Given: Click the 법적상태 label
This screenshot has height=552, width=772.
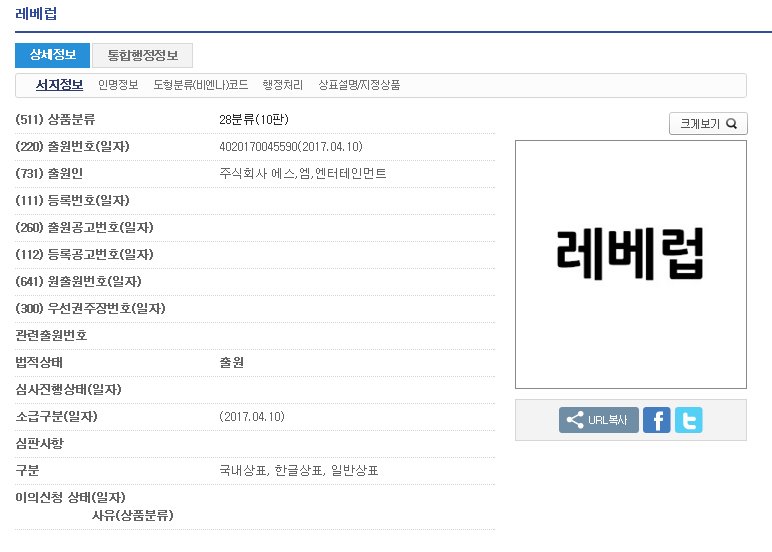Looking at the screenshot, I should point(39,362).
